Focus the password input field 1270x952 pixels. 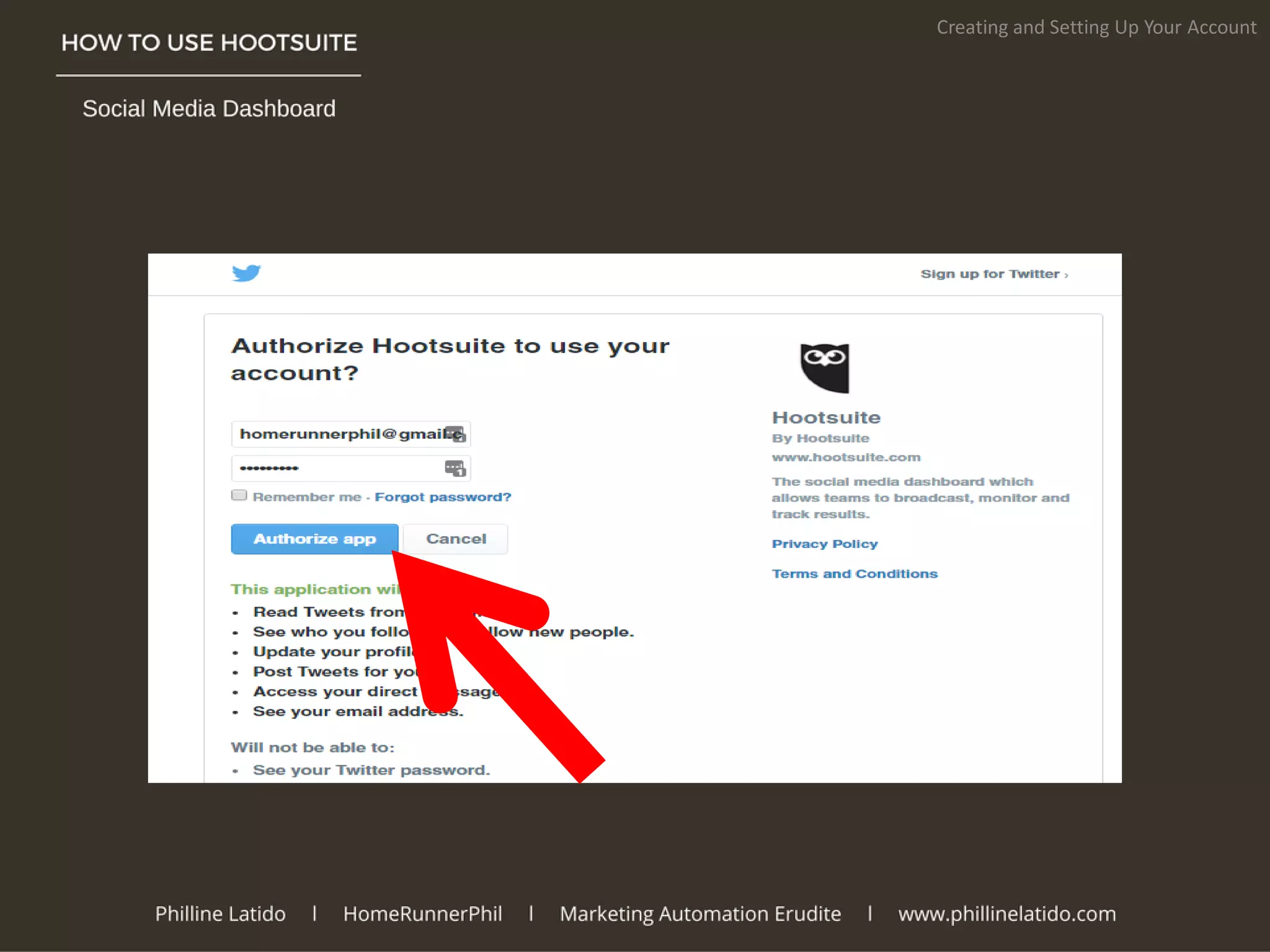click(x=351, y=469)
